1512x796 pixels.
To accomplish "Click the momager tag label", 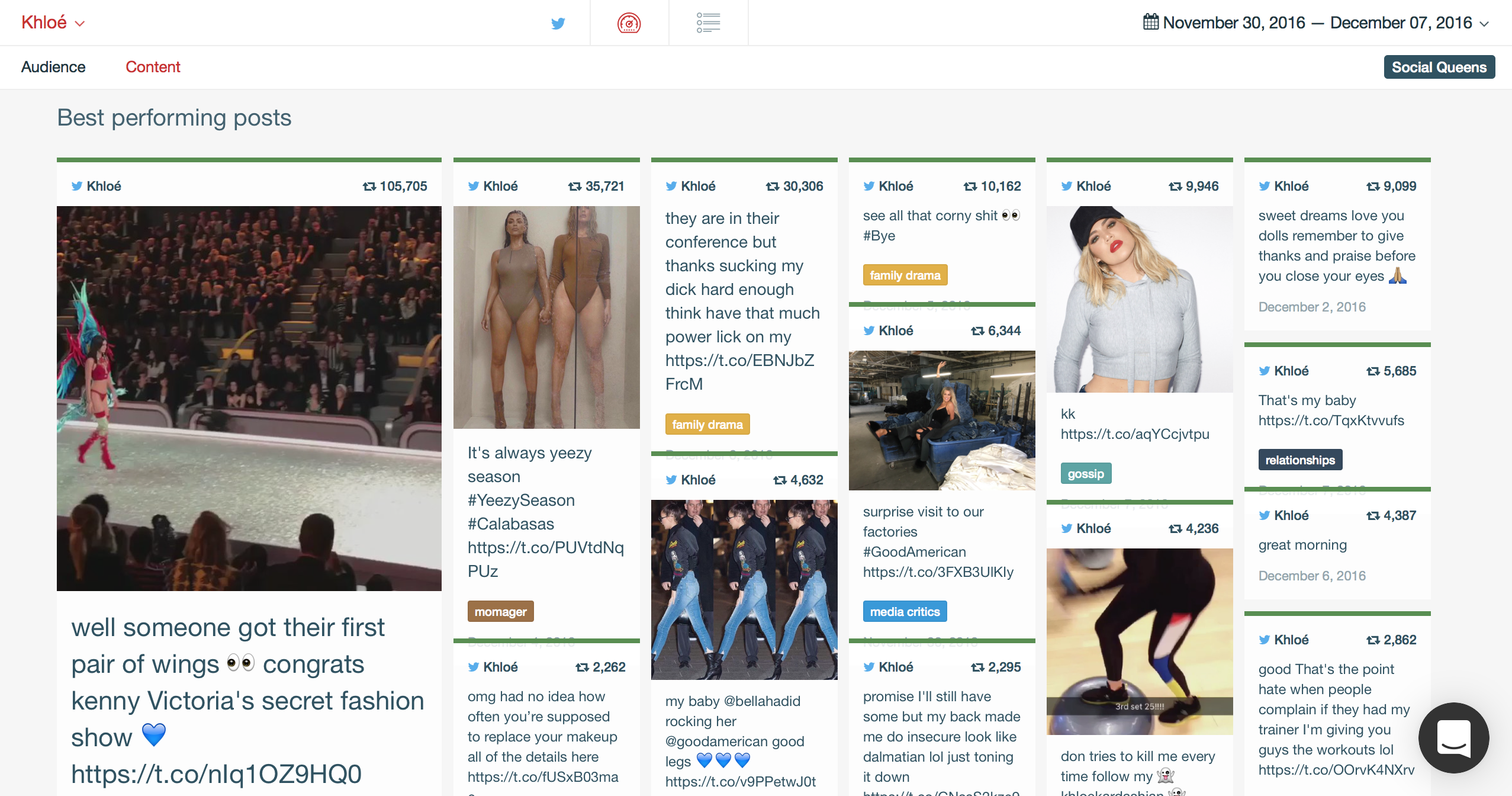I will [x=500, y=612].
